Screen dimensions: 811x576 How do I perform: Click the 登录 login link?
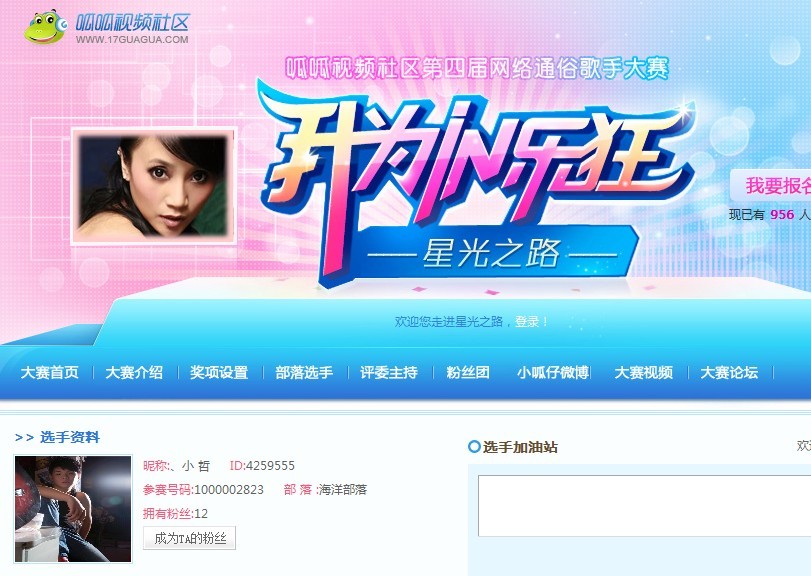coord(527,322)
